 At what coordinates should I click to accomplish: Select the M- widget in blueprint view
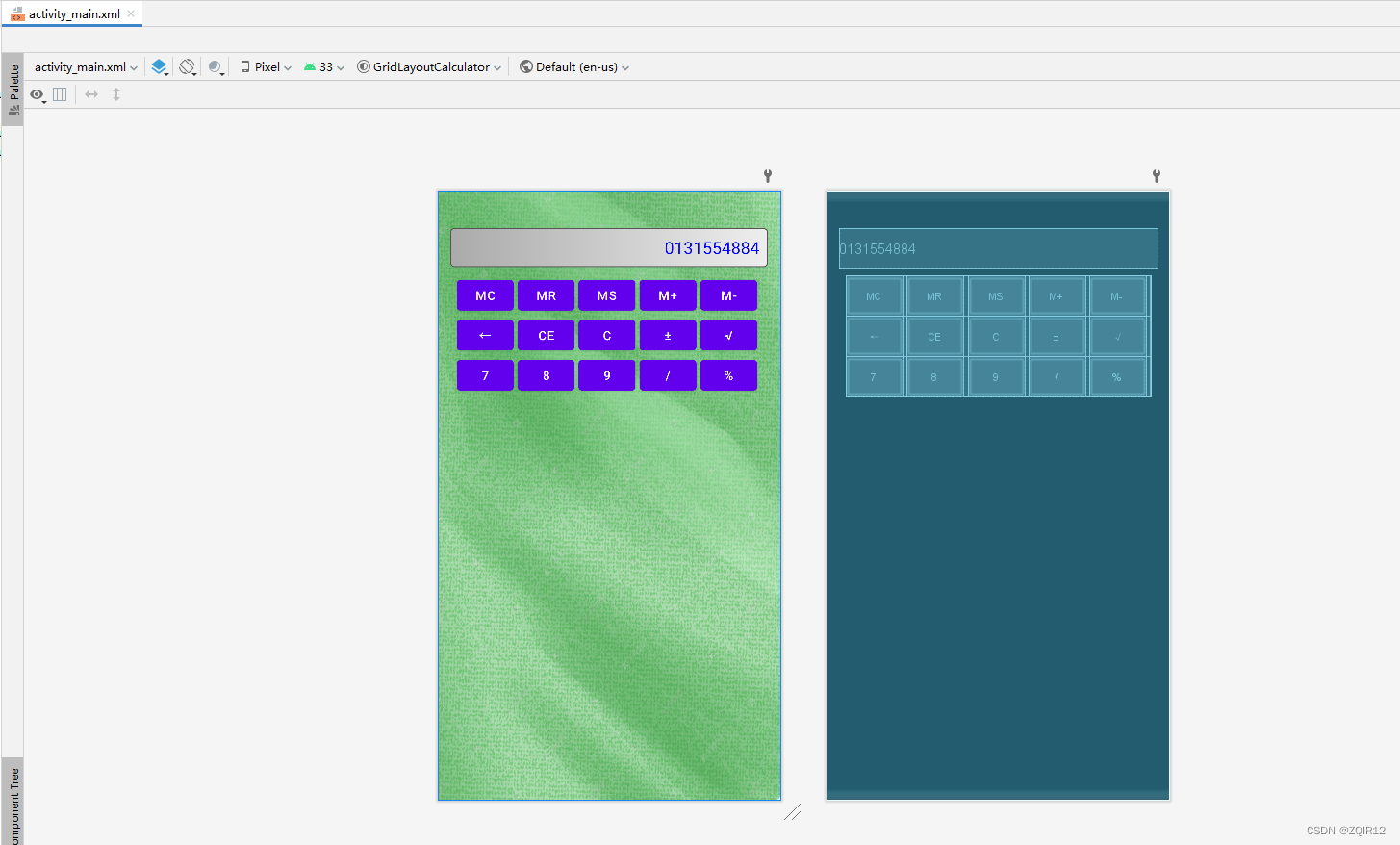click(x=1117, y=296)
